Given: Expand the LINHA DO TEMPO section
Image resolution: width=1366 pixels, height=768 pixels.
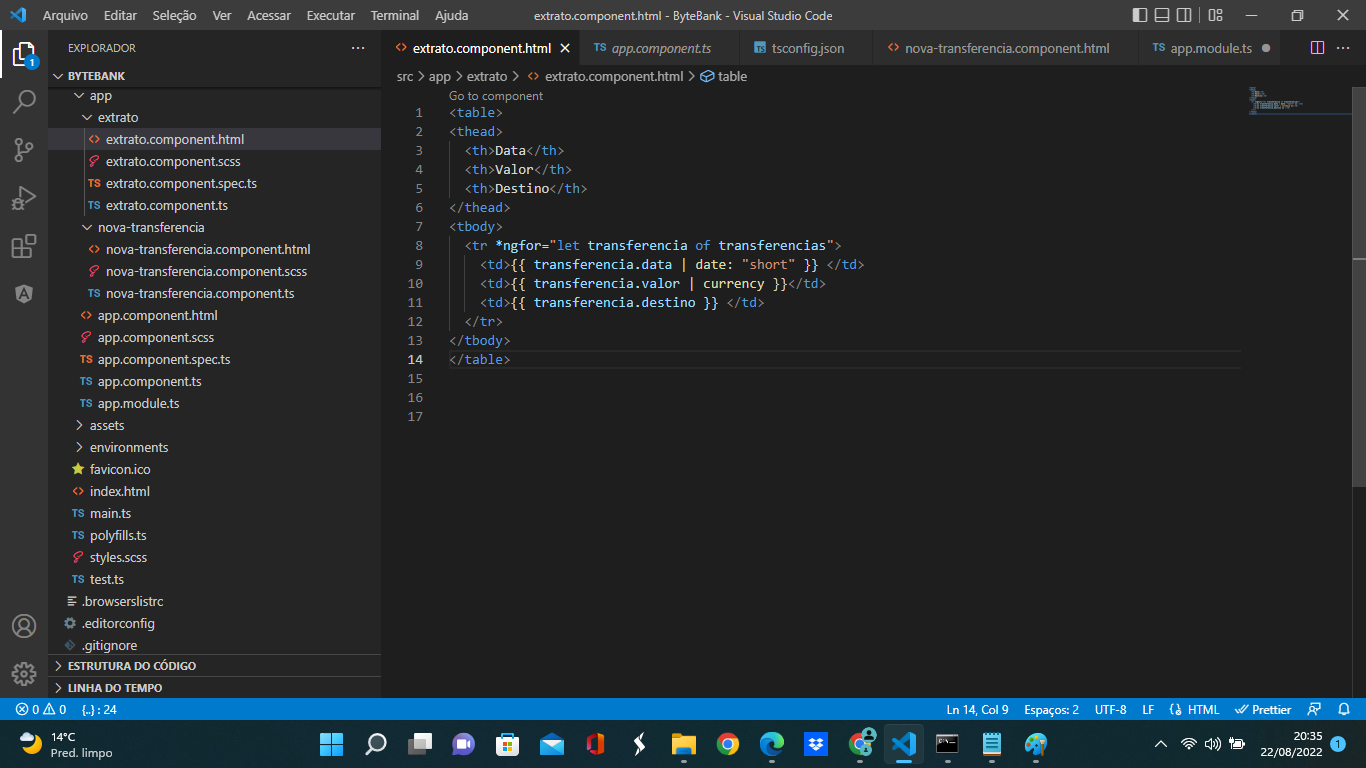Looking at the screenshot, I should point(214,688).
